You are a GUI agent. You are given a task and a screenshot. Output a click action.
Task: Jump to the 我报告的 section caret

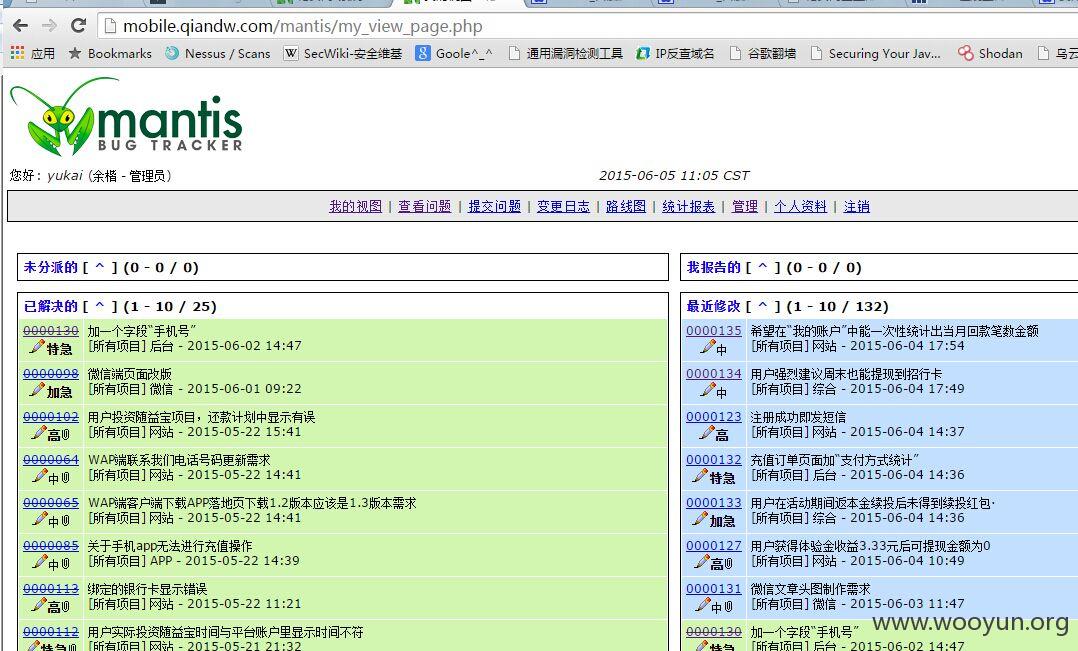point(762,267)
